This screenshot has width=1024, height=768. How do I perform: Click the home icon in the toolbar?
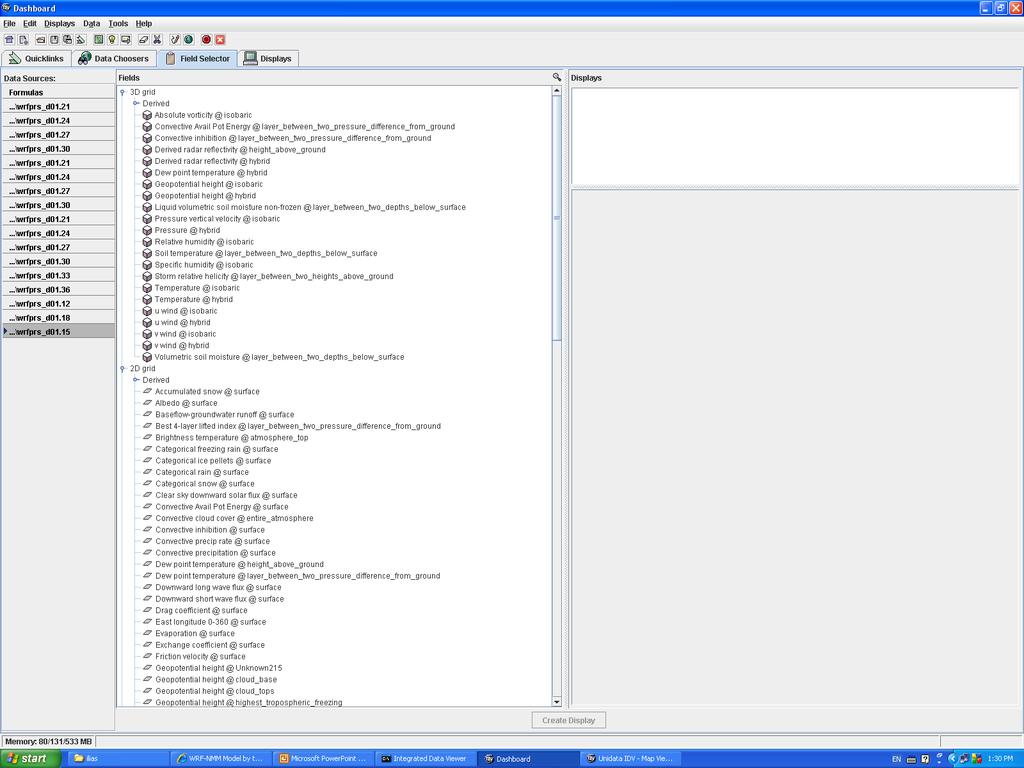click(9, 40)
